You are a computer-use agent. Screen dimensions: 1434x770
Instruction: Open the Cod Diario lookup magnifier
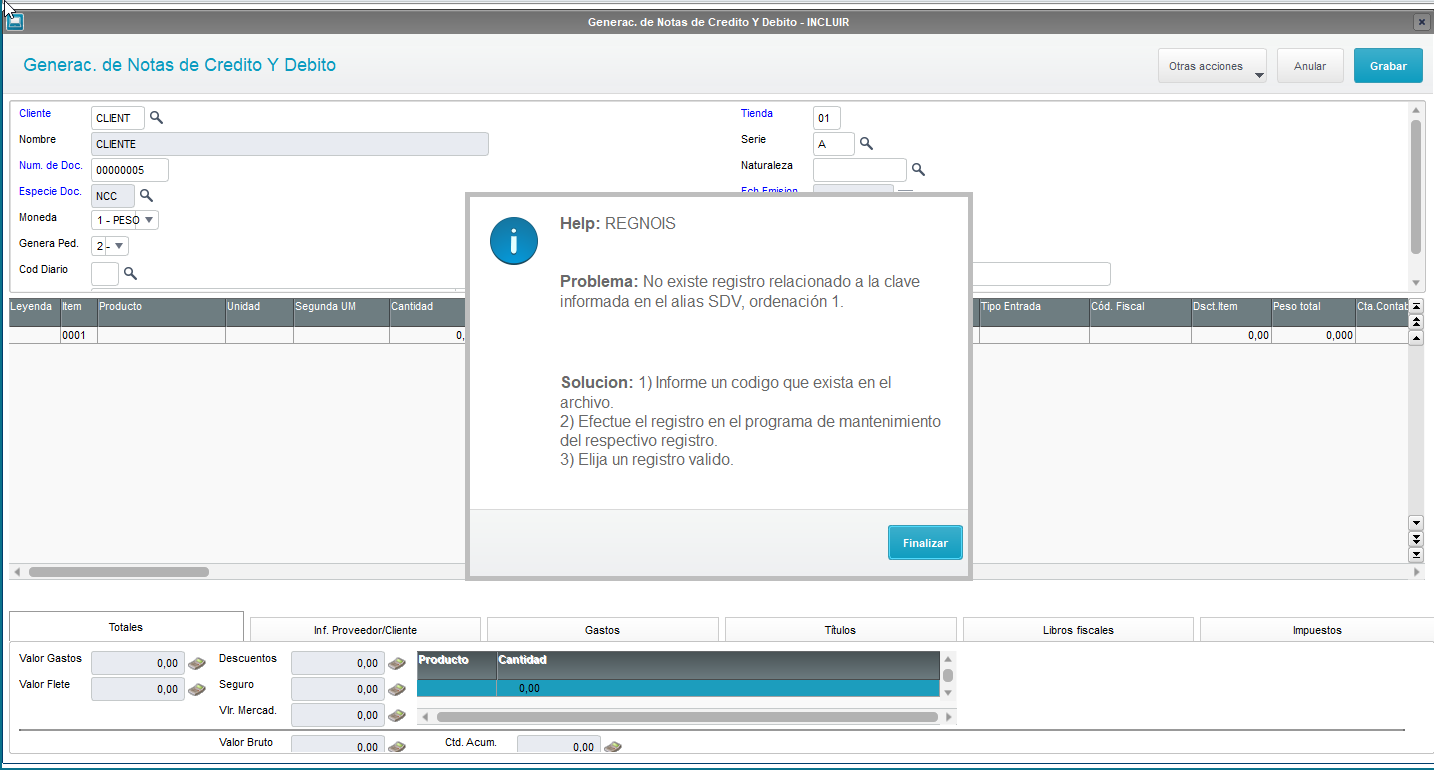point(130,274)
